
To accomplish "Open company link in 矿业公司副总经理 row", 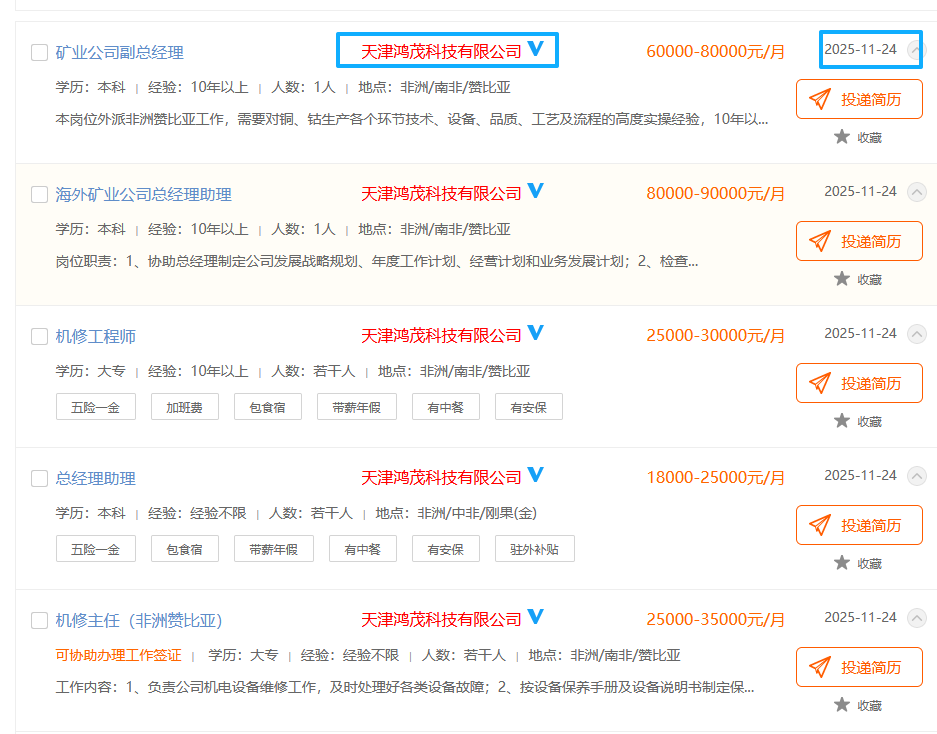I will (x=441, y=51).
